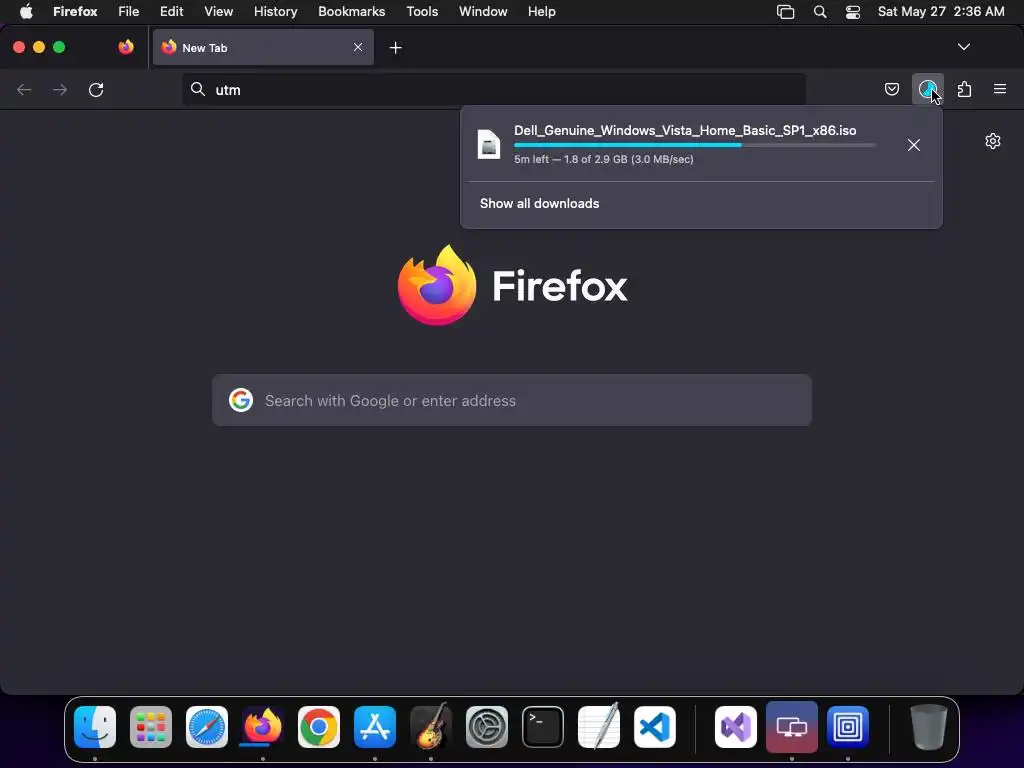Open the Firefox hamburger application menu
Viewport: 1024px width, 768px height.
click(x=999, y=89)
